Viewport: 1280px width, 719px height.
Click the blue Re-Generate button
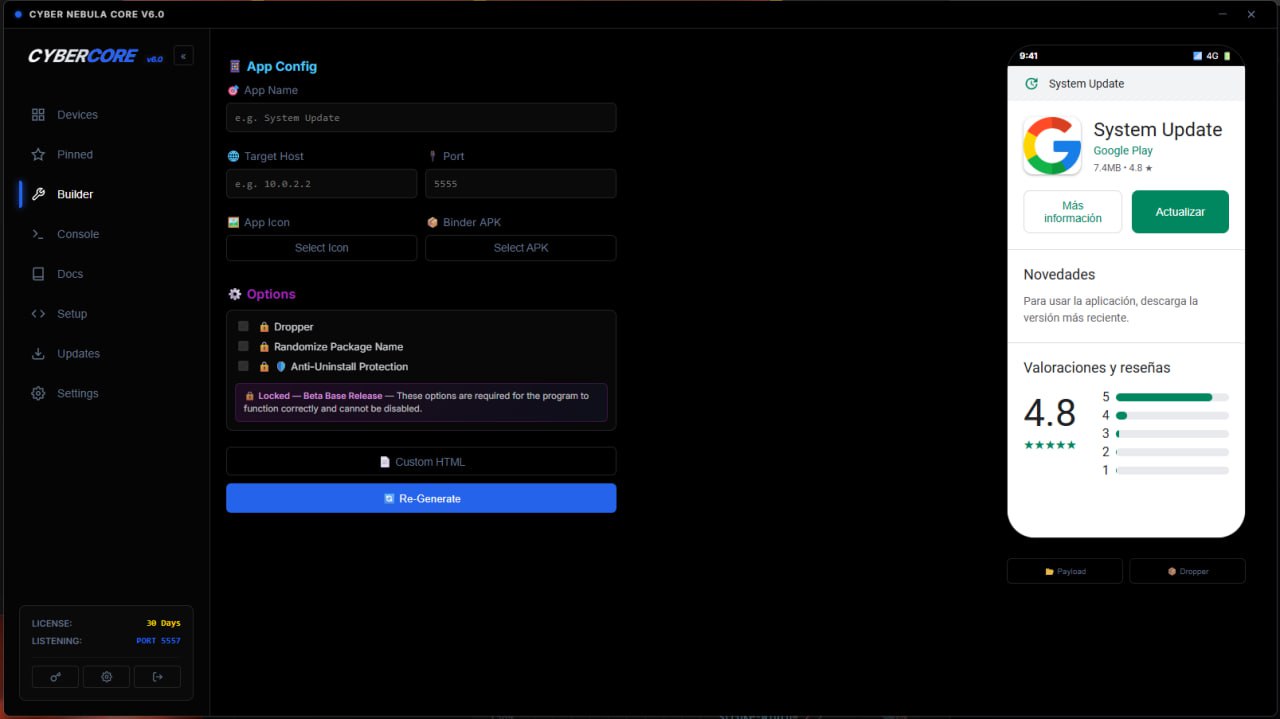pyautogui.click(x=421, y=498)
